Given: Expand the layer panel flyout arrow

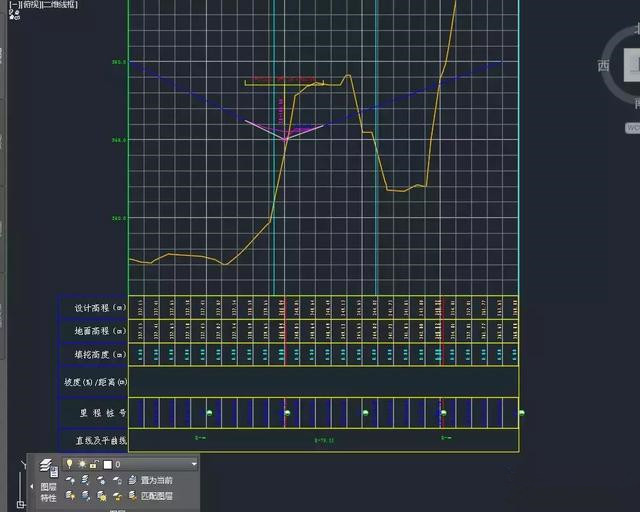Looking at the screenshot, I should [x=32, y=486].
